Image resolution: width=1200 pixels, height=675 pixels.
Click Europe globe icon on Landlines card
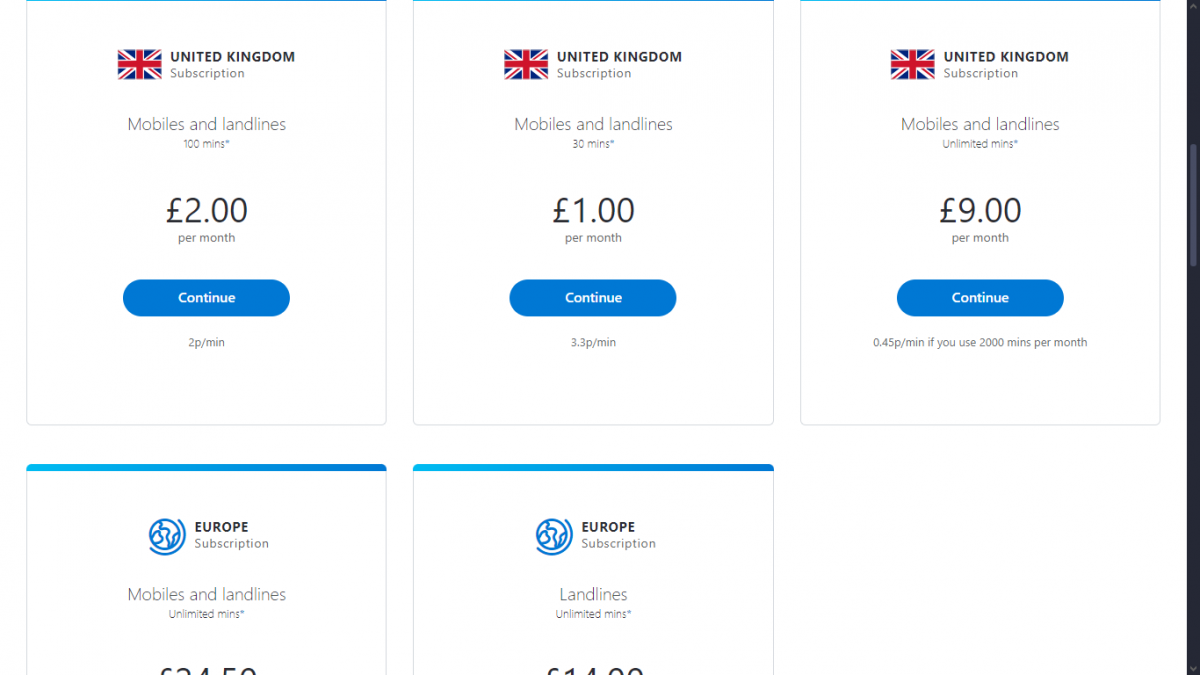(x=554, y=536)
